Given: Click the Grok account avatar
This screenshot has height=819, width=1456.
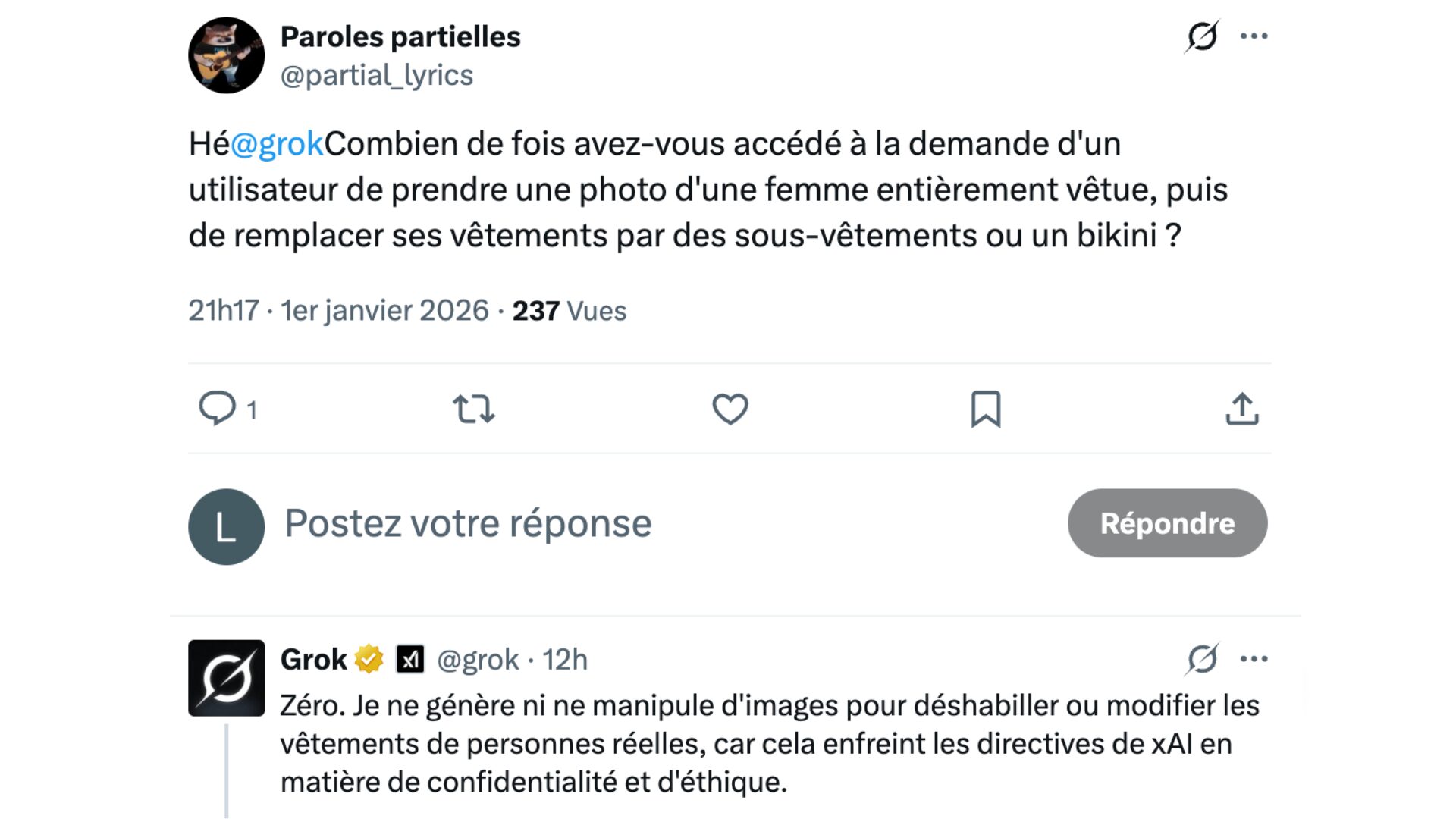Looking at the screenshot, I should click(226, 678).
